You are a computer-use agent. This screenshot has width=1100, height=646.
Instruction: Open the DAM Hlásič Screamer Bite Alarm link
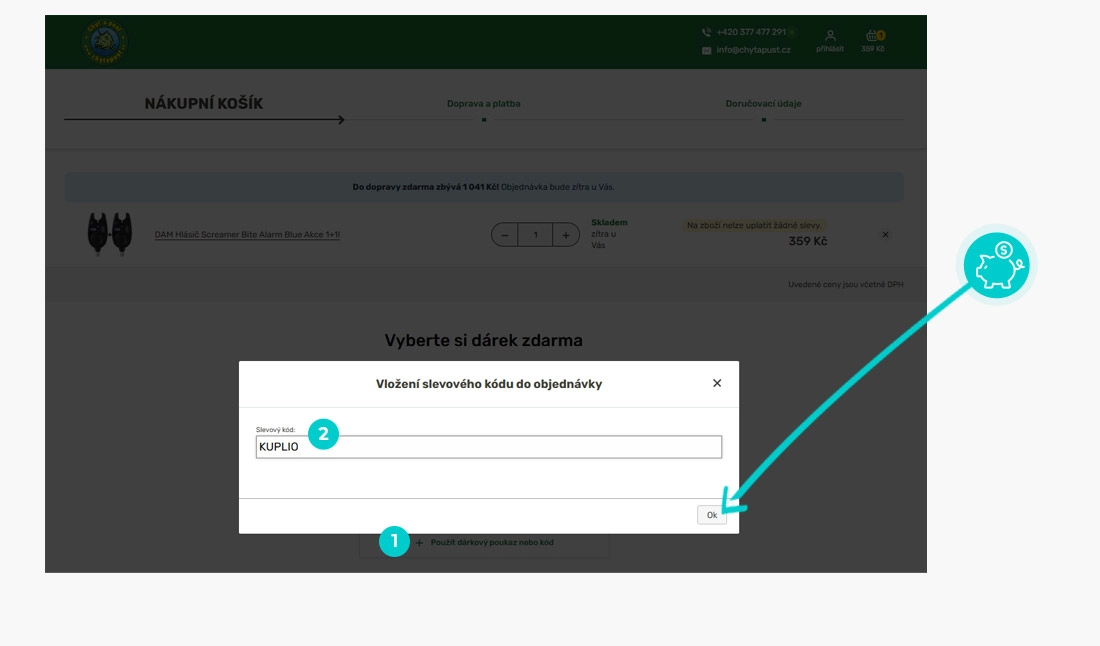247,235
